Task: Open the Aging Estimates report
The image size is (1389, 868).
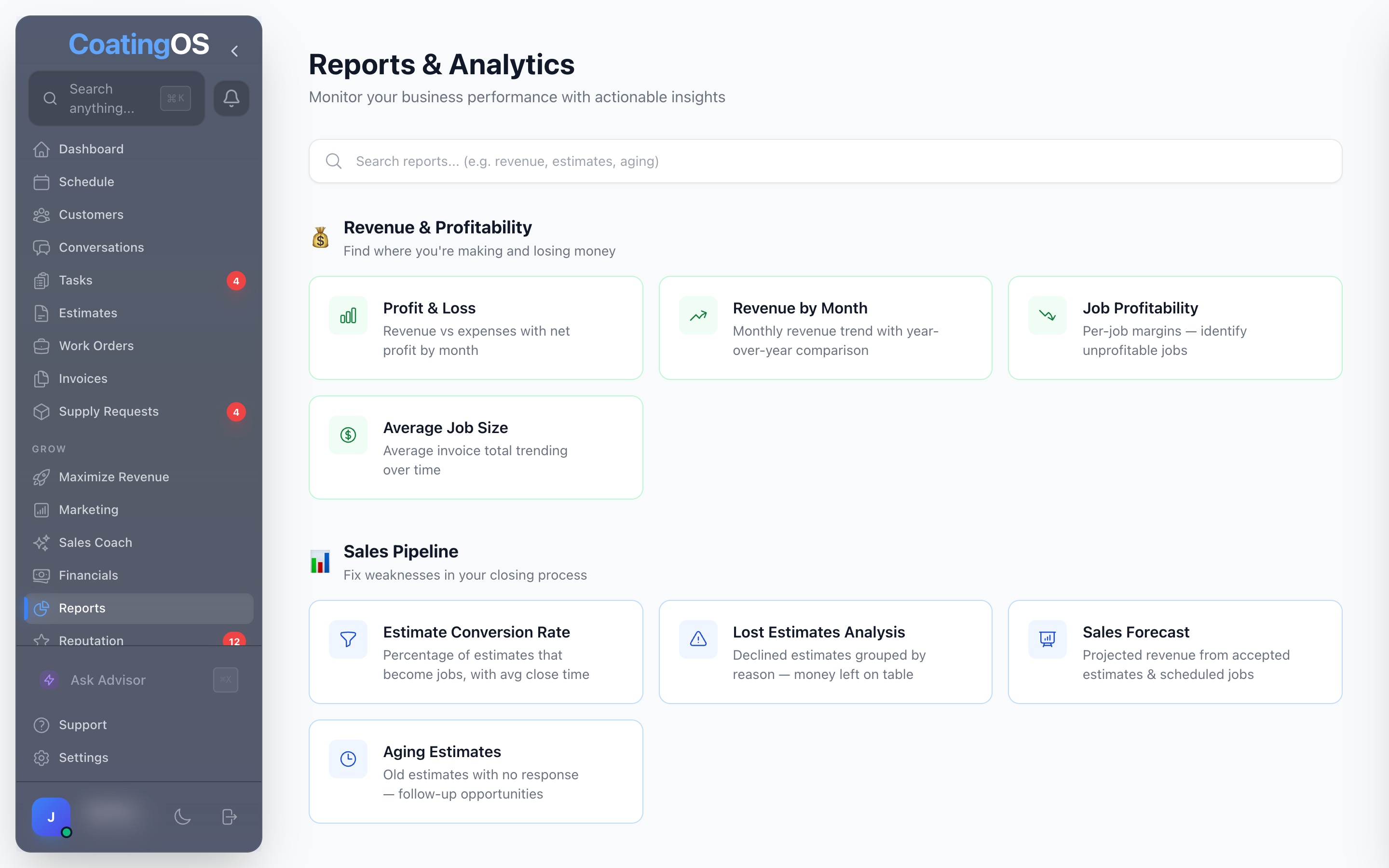Action: pos(476,772)
